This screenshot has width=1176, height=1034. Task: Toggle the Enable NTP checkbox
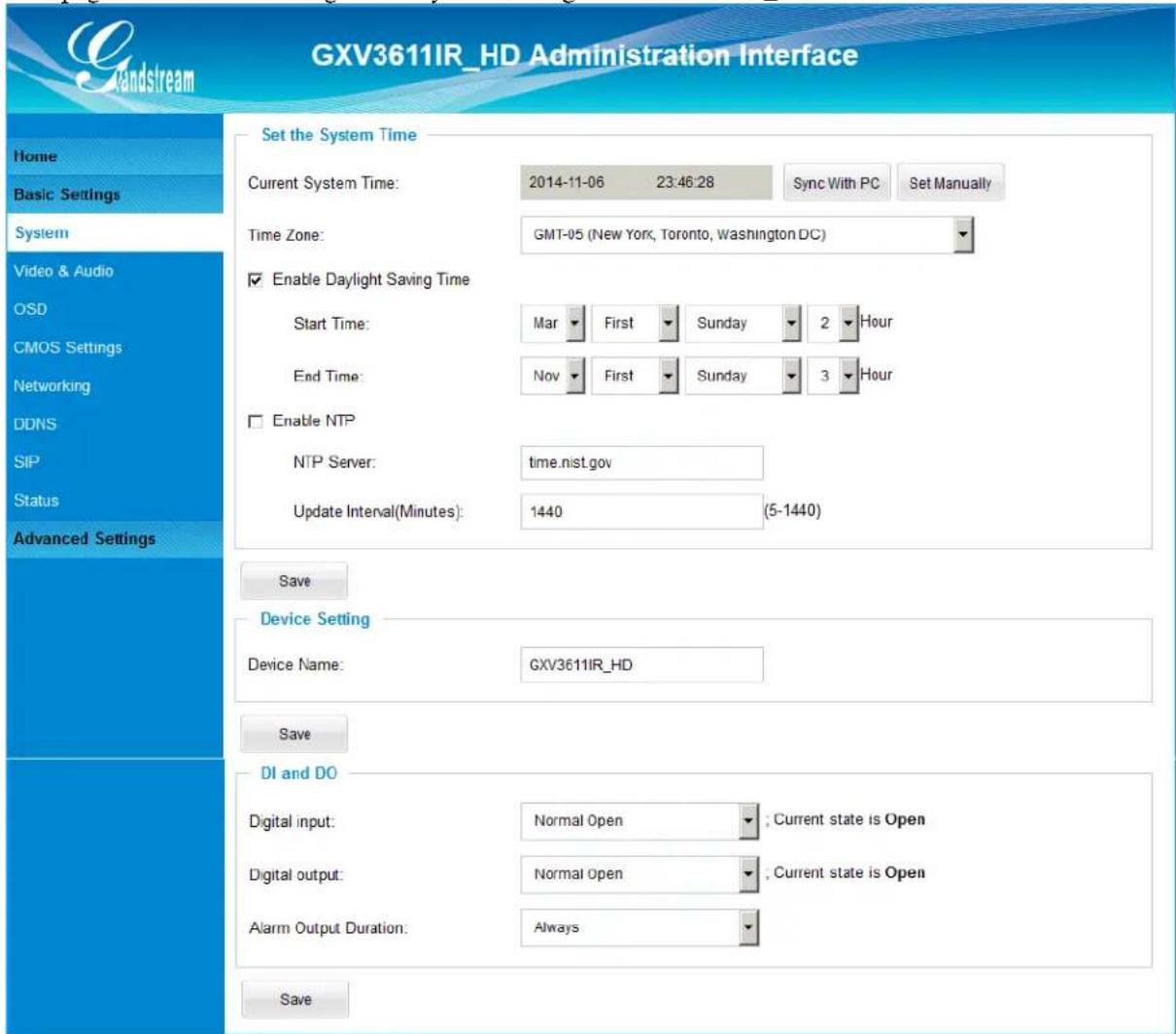[x=256, y=422]
